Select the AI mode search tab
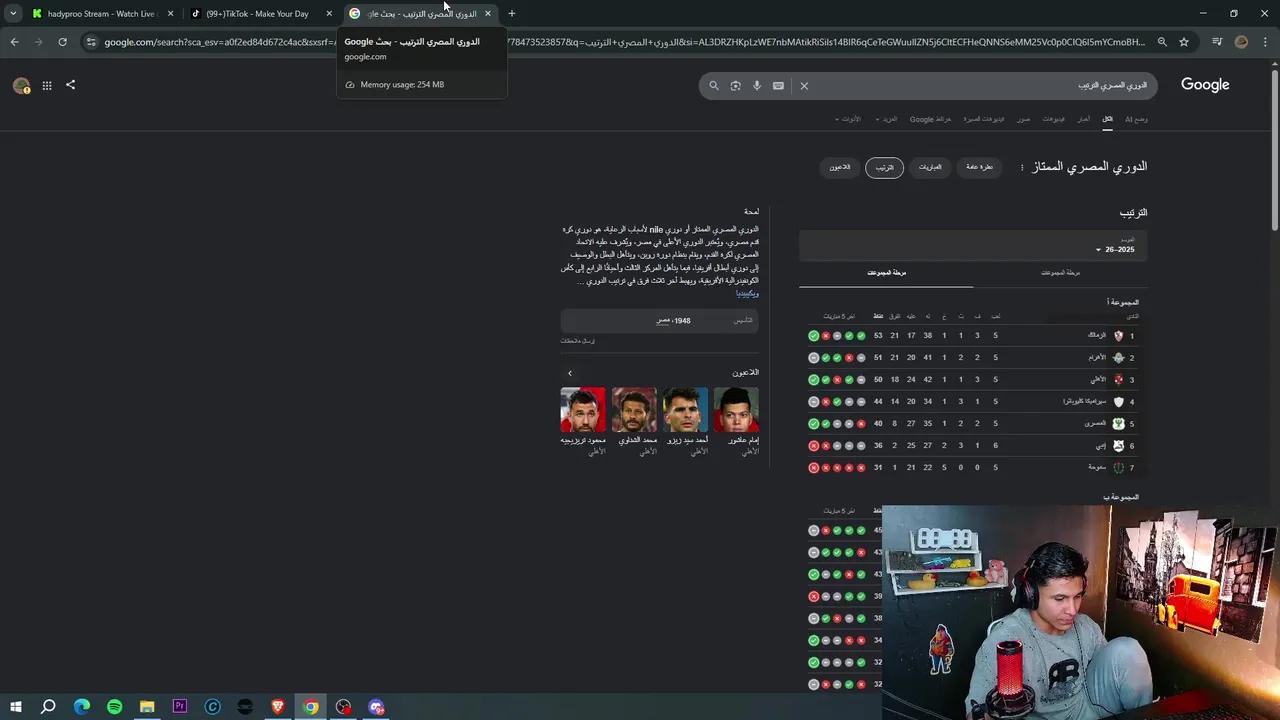Screen dimensions: 1280x720 pos(1136,119)
